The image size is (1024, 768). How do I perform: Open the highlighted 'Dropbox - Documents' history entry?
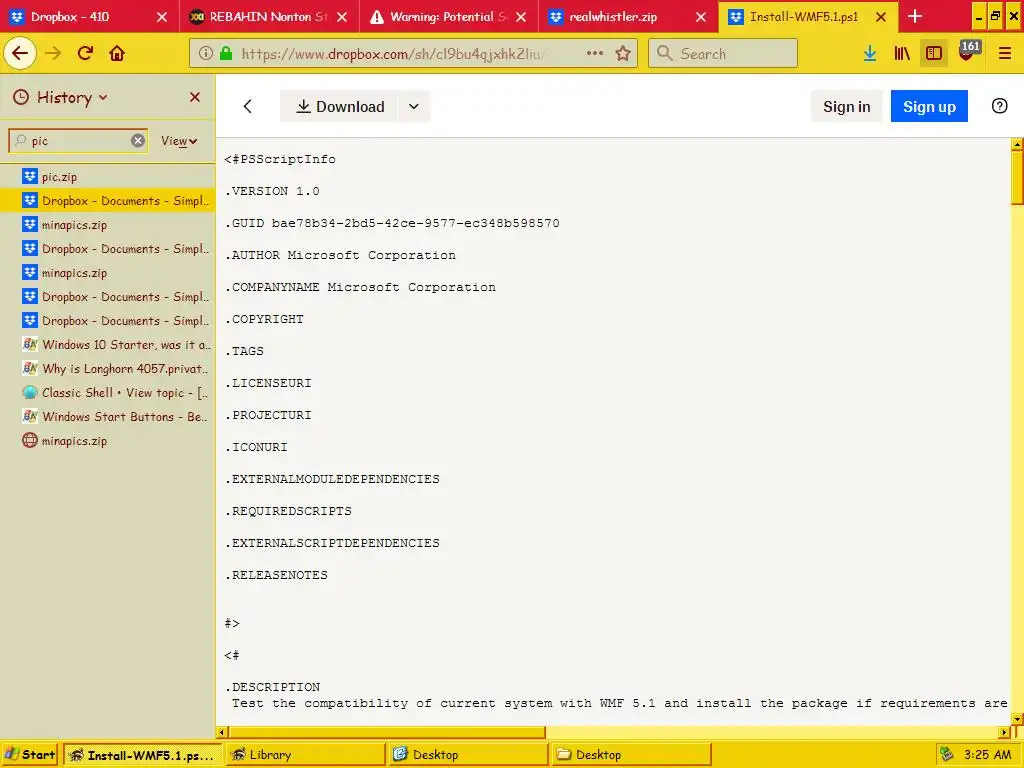click(x=108, y=200)
